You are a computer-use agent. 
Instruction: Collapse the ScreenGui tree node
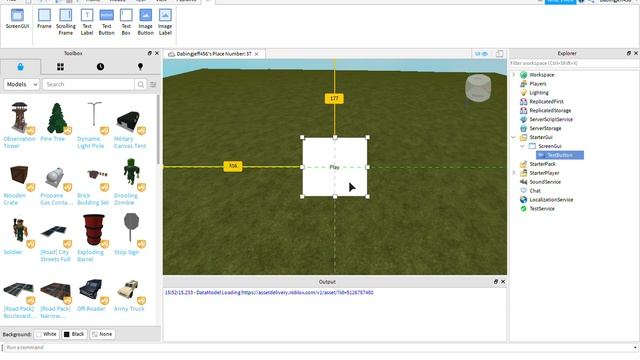coord(522,146)
